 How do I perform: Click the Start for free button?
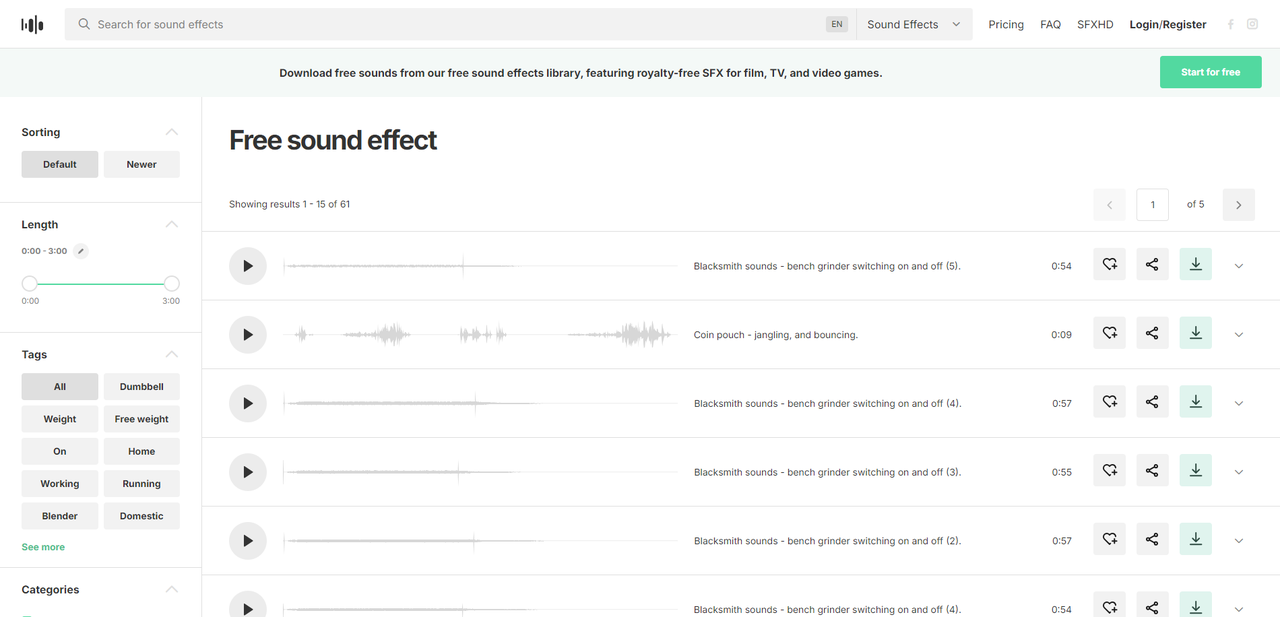point(1211,72)
